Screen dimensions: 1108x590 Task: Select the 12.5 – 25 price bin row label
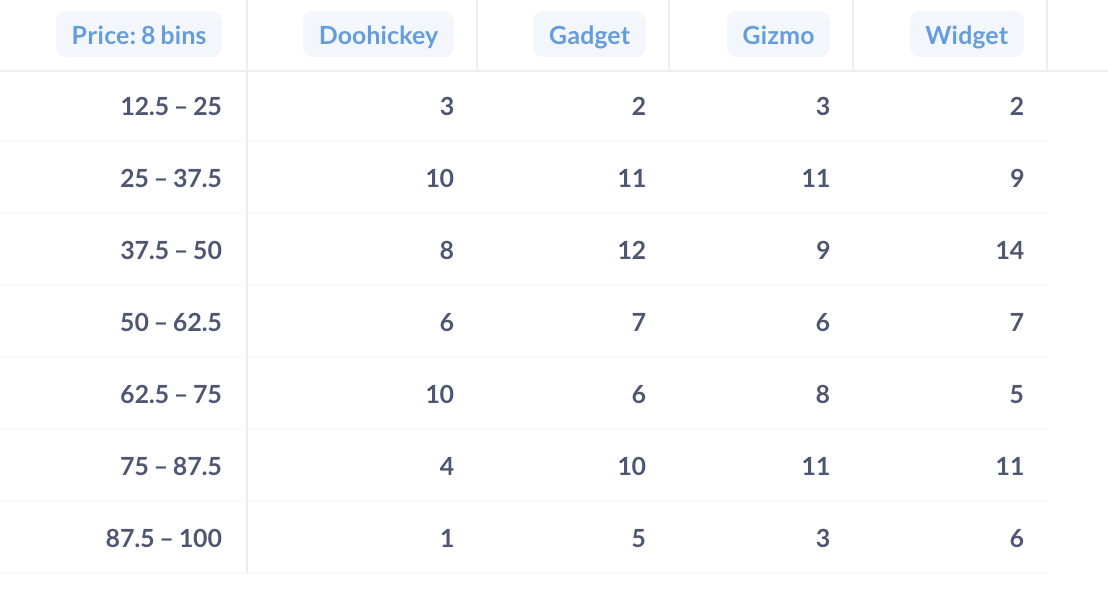point(170,105)
